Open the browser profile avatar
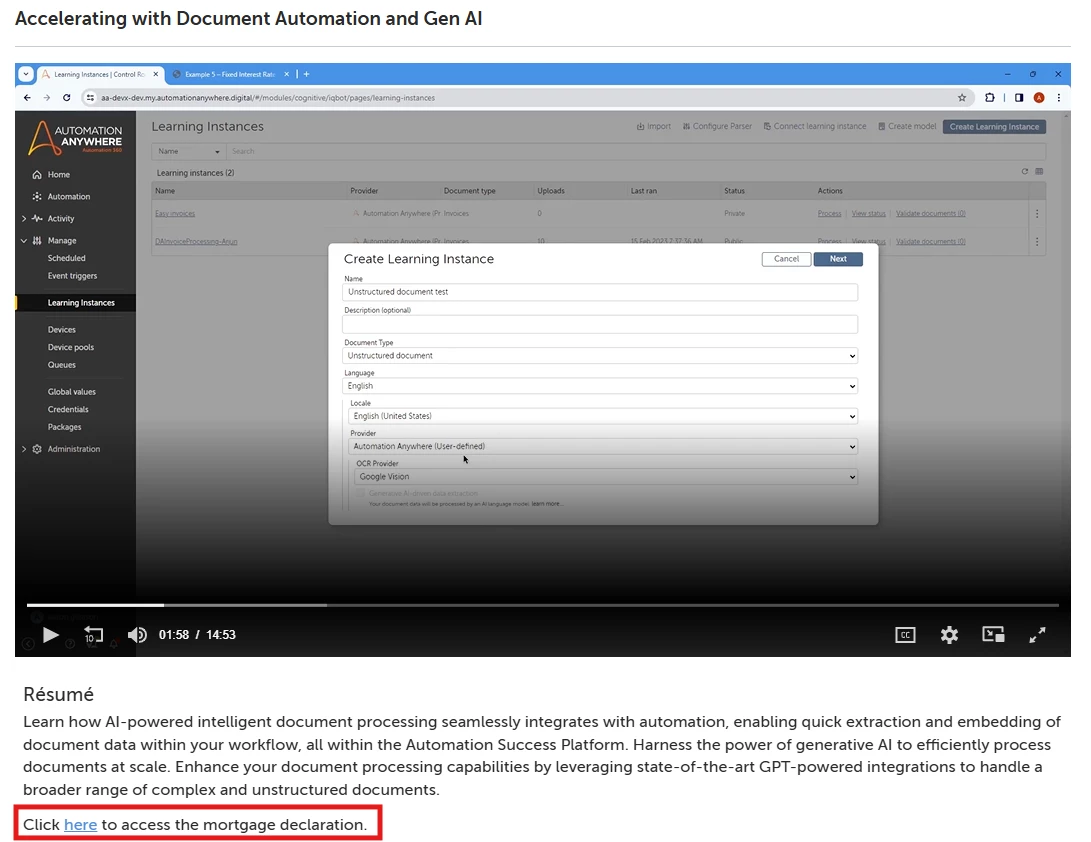The image size is (1091, 842). tap(1039, 98)
